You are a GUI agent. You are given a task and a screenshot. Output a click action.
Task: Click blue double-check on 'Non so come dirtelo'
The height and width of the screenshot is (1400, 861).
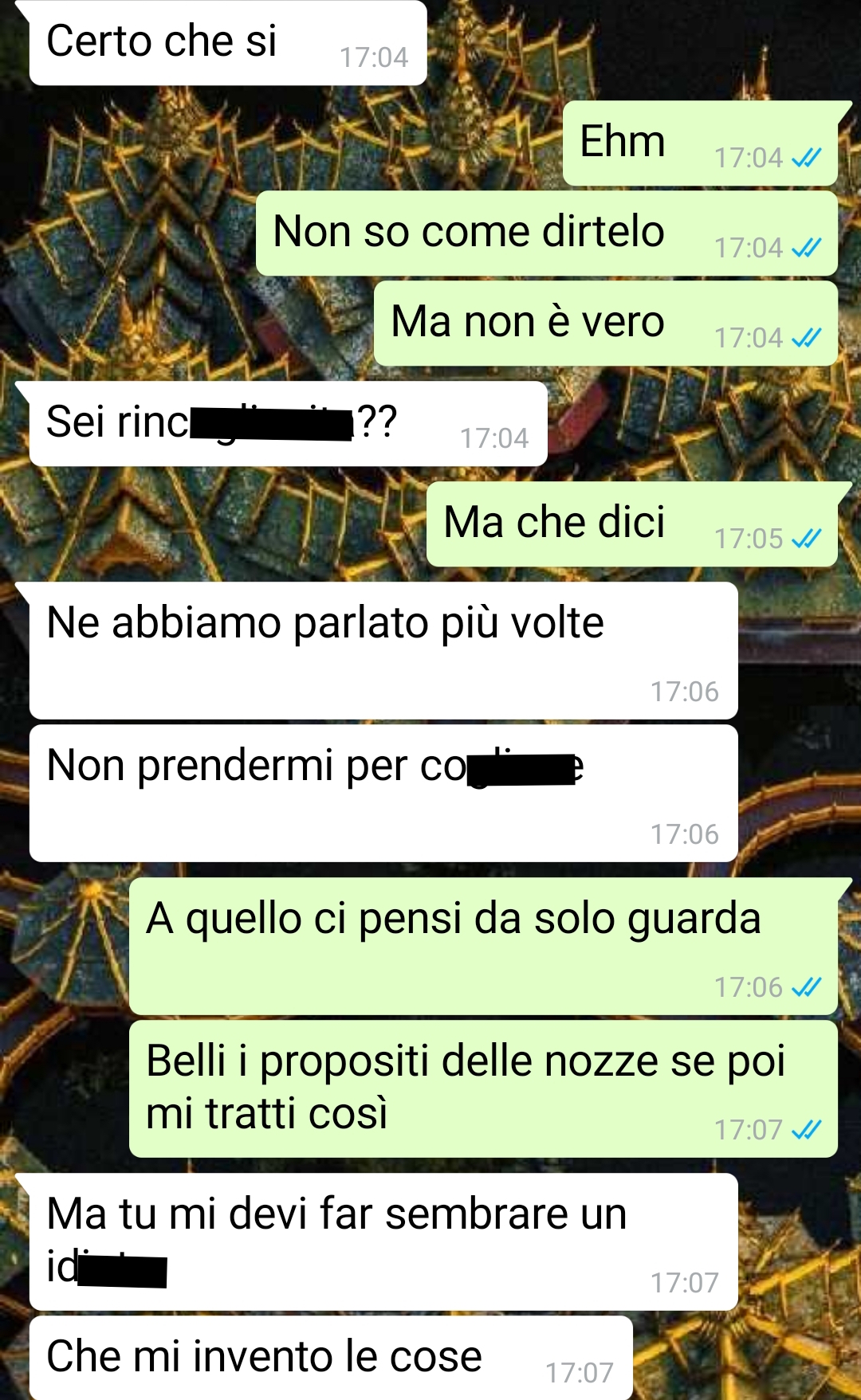806,248
